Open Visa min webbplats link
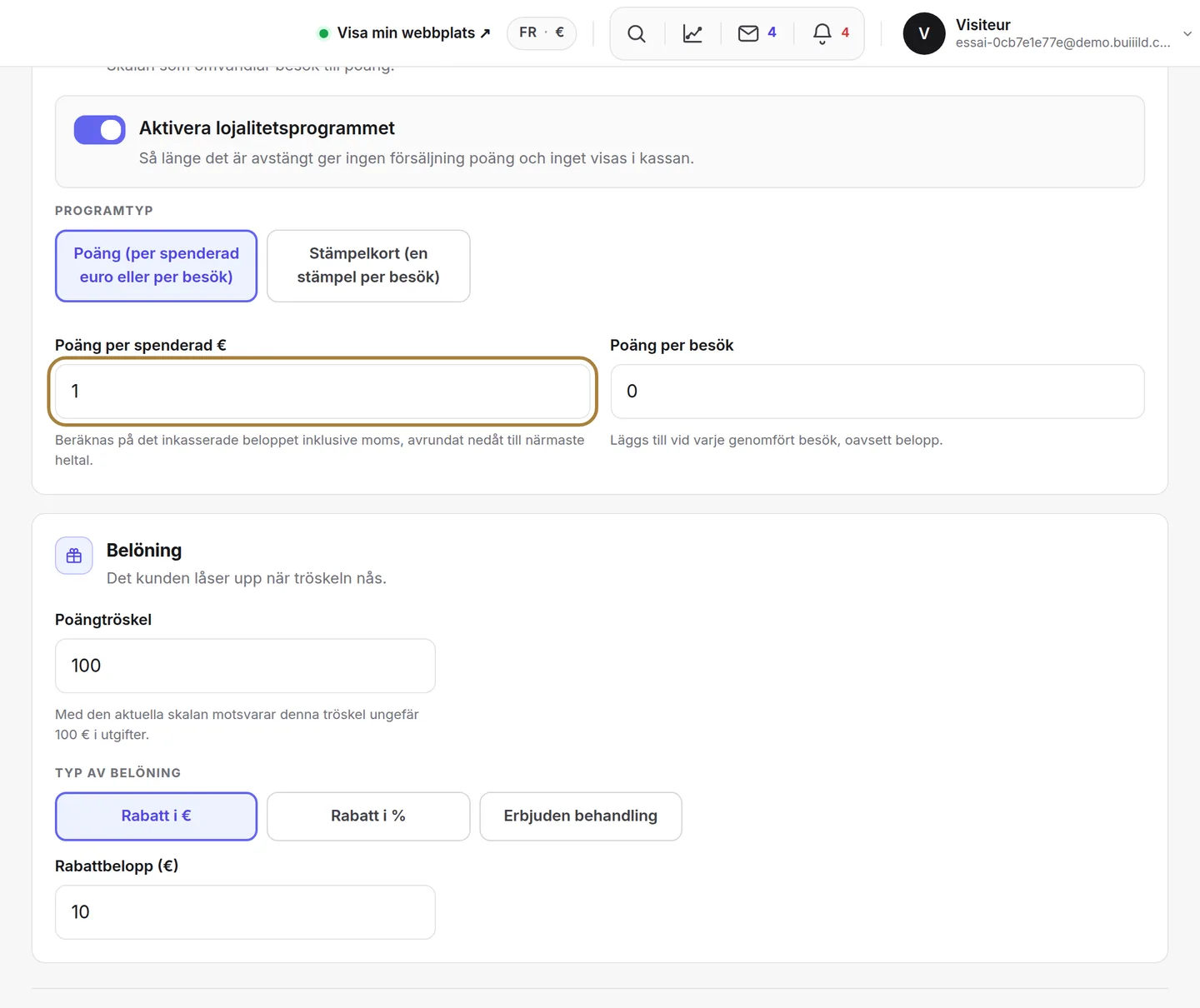The width and height of the screenshot is (1200, 1008). coord(405,33)
